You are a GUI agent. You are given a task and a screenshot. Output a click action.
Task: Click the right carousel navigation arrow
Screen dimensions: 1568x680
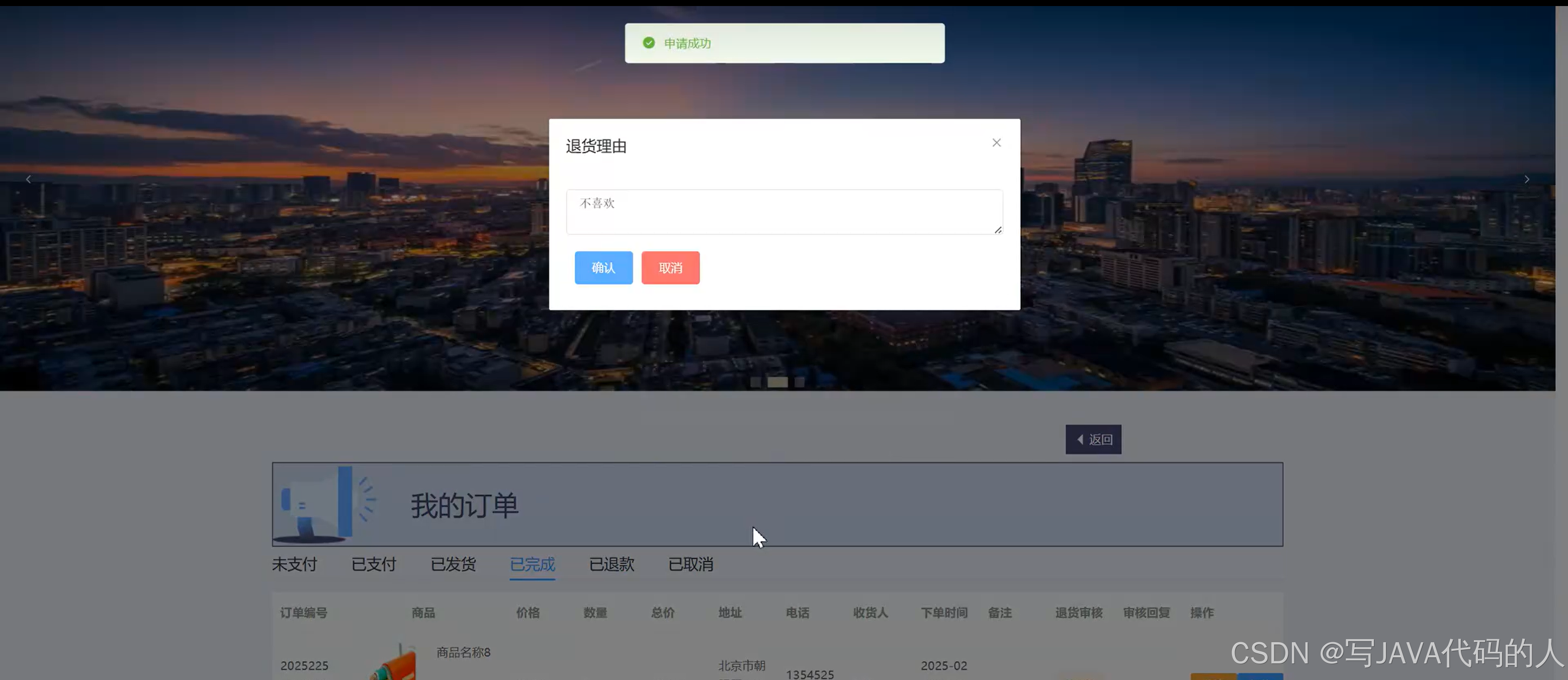click(x=1527, y=179)
